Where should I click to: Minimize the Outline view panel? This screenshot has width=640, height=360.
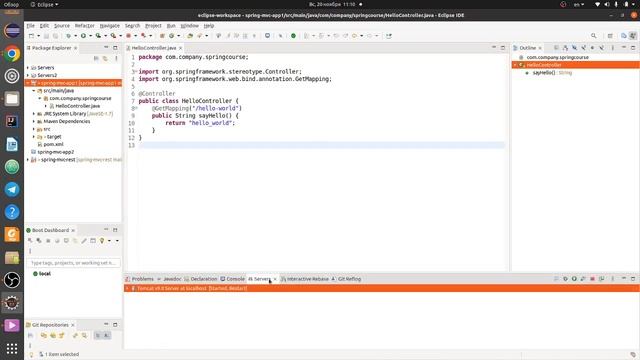pyautogui.click(x=624, y=48)
